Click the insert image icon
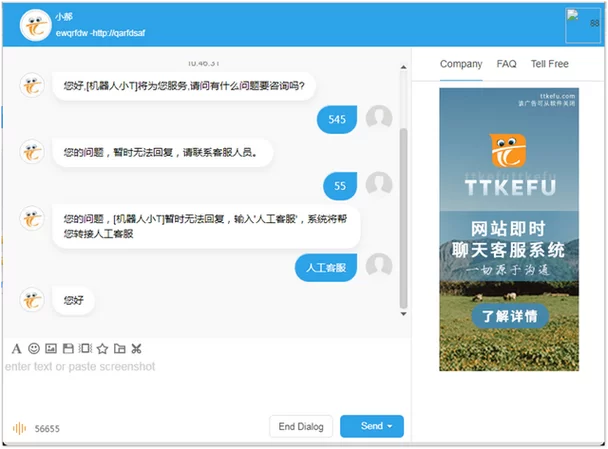Viewport: 608px width, 449px height. (x=51, y=349)
